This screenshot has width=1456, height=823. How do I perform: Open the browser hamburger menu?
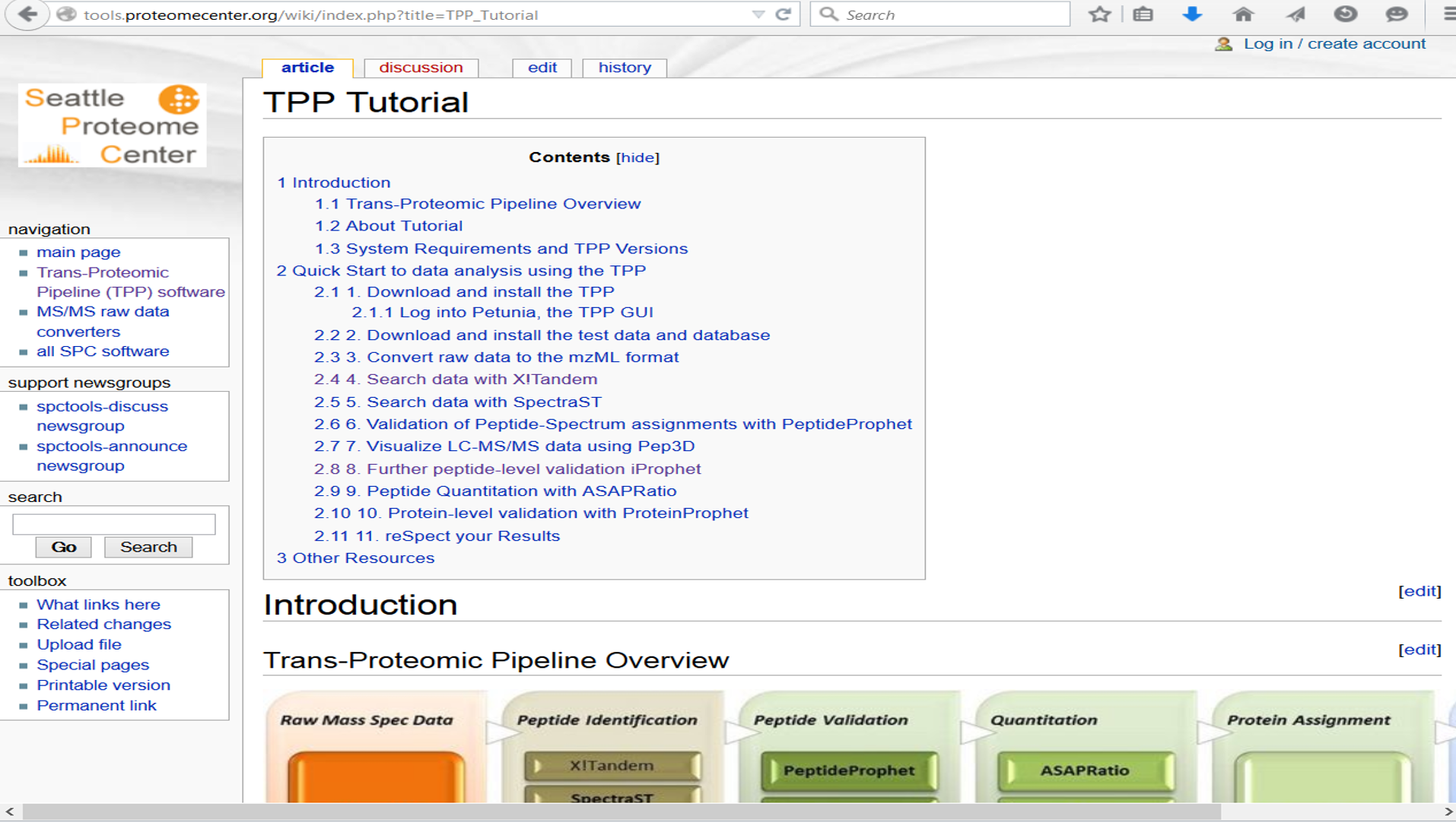coord(1448,14)
